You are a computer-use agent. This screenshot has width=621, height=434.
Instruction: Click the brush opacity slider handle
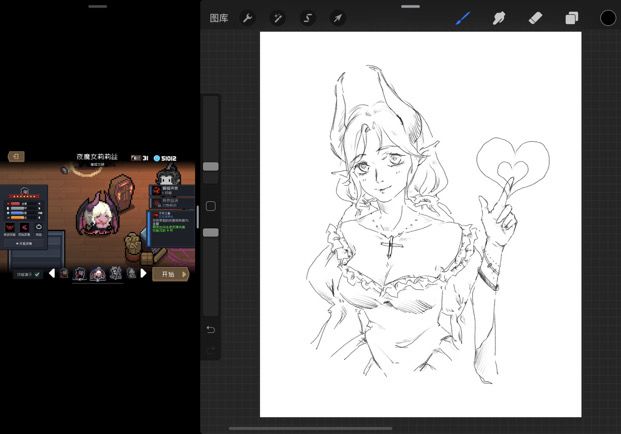211,232
